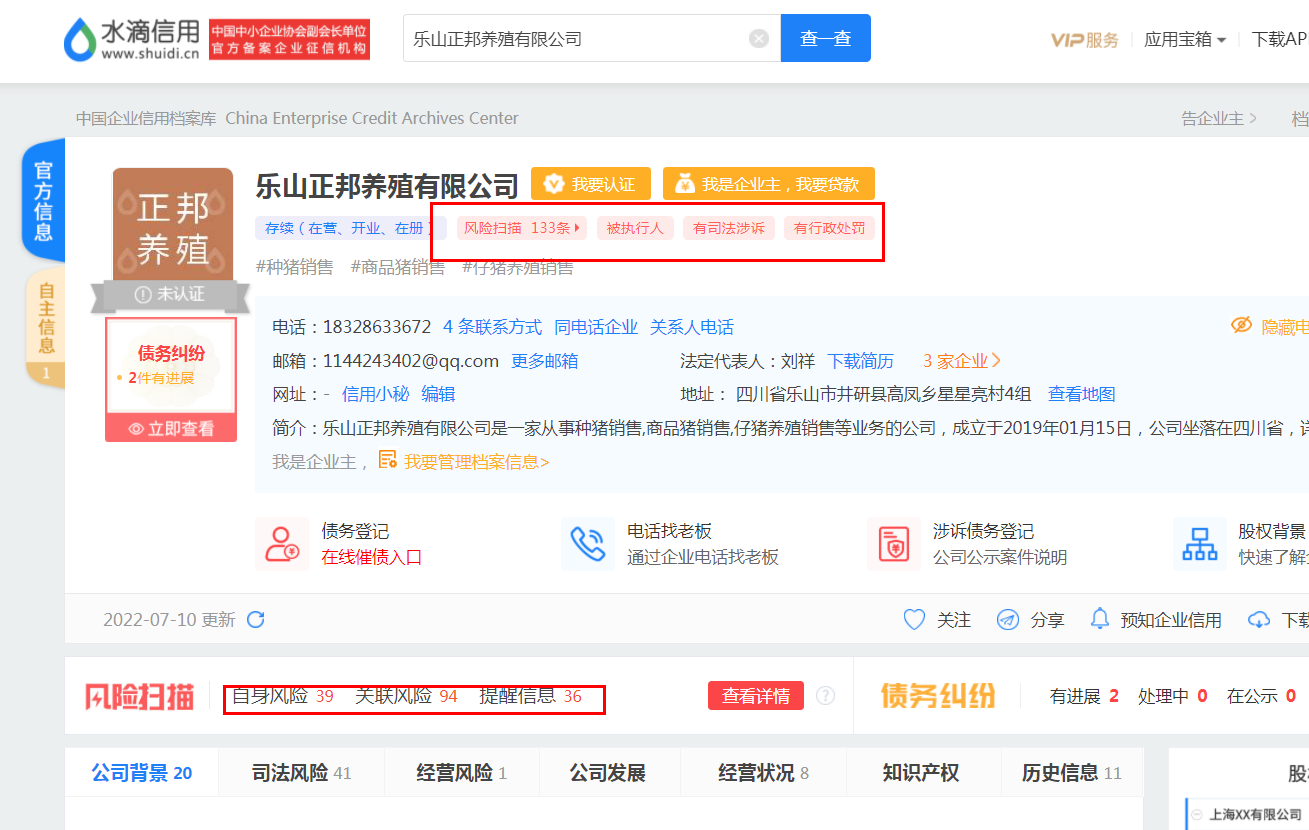Click the #种猪销售 hashtag
The width and height of the screenshot is (1309, 830).
click(295, 267)
